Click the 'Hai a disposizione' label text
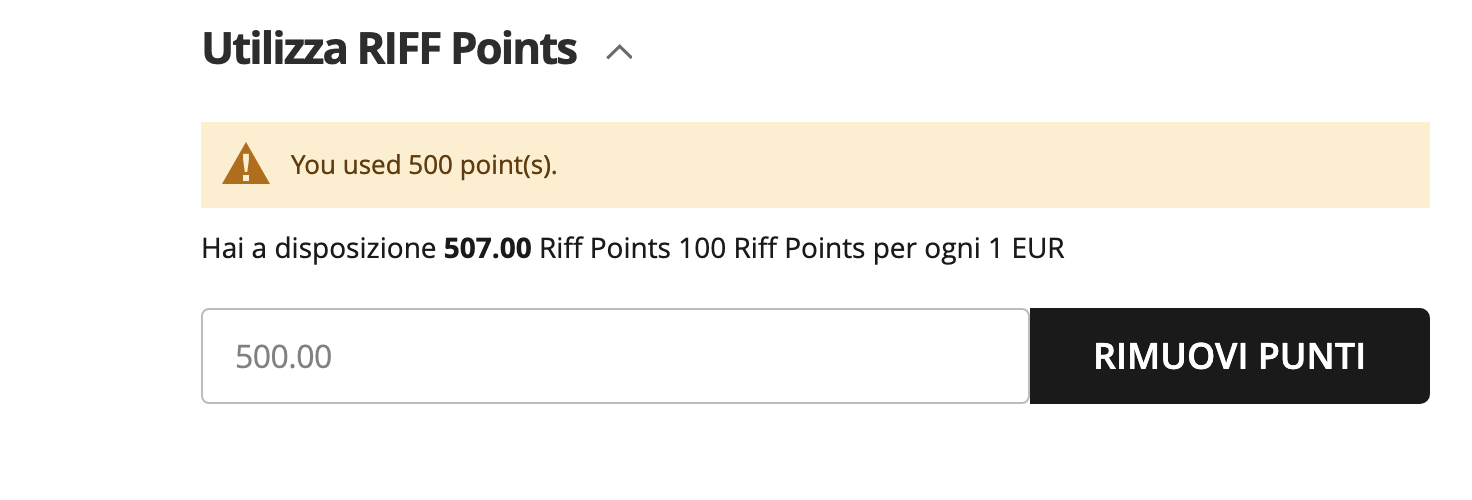This screenshot has width=1472, height=500. click(x=319, y=249)
